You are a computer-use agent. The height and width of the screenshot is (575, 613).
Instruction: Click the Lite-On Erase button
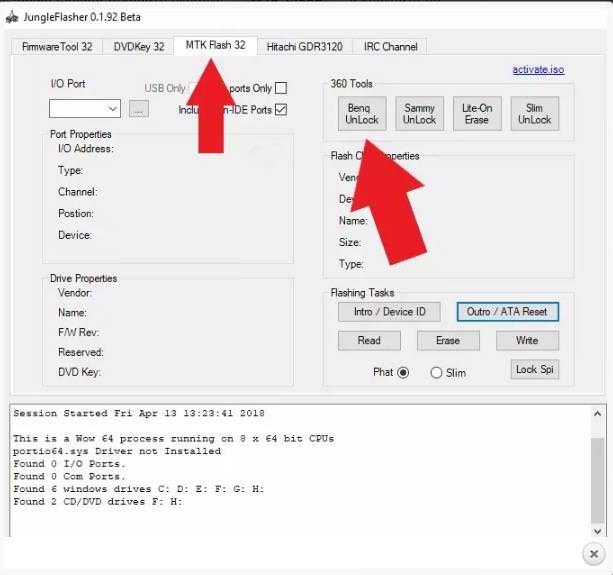pyautogui.click(x=477, y=114)
